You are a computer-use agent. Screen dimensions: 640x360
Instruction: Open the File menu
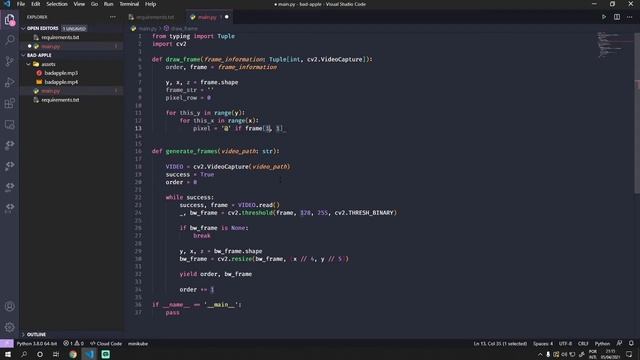pyautogui.click(x=20, y=4)
